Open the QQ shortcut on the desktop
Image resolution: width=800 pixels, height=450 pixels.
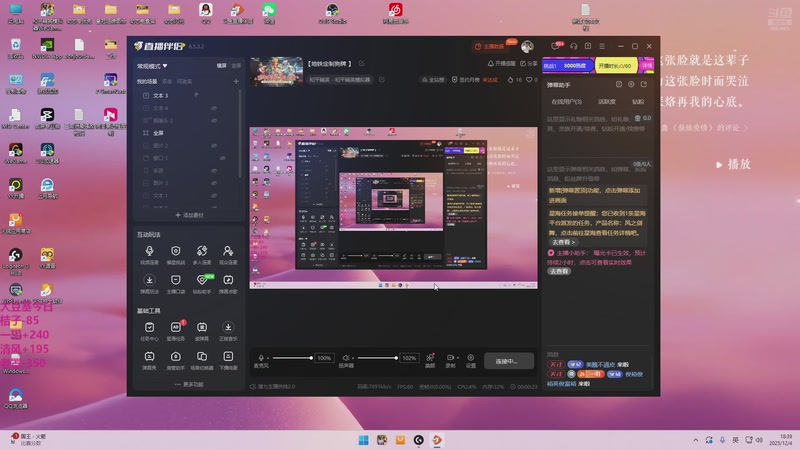pyautogui.click(x=206, y=13)
